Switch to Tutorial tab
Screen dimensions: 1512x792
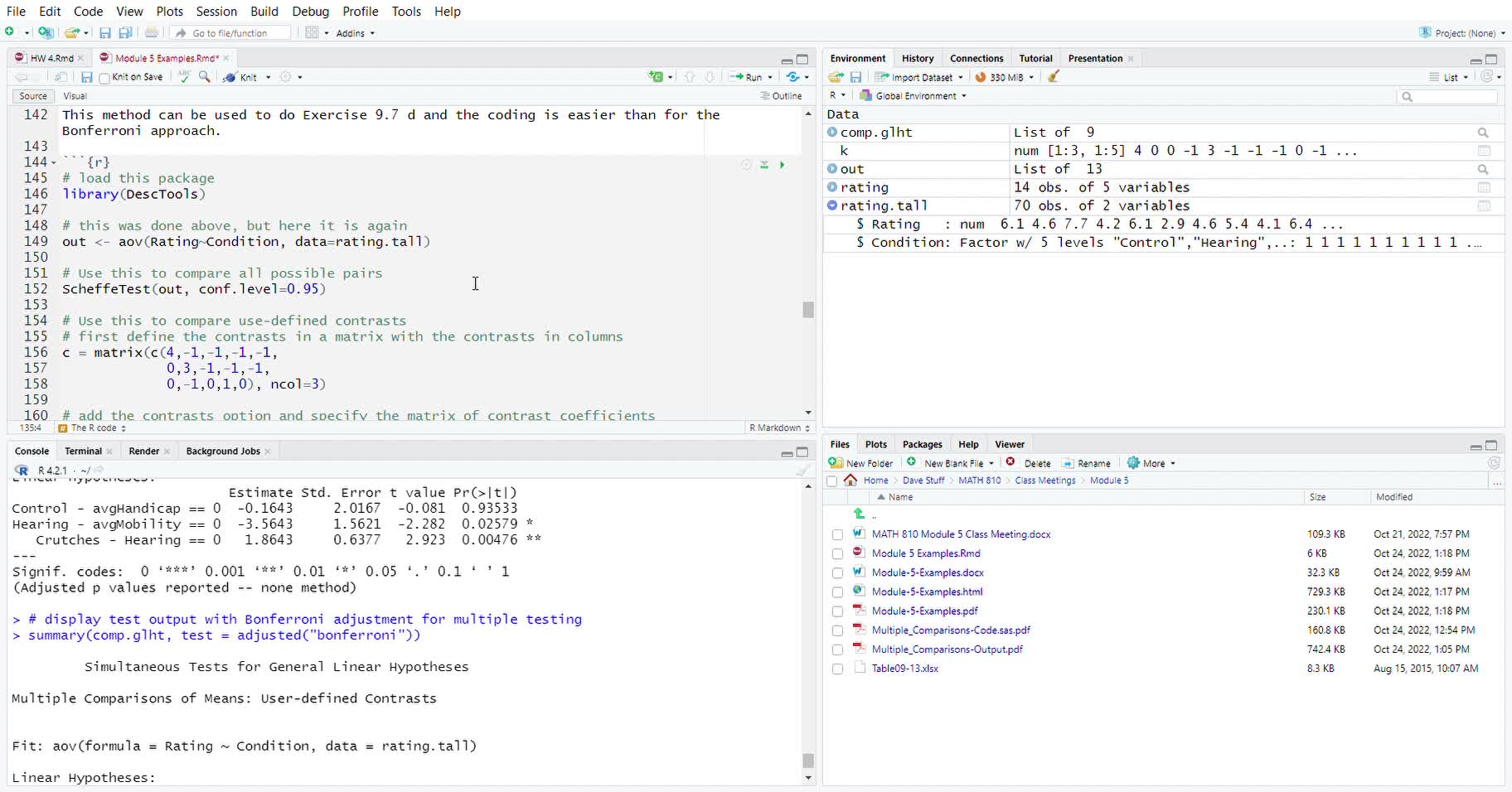1035,58
